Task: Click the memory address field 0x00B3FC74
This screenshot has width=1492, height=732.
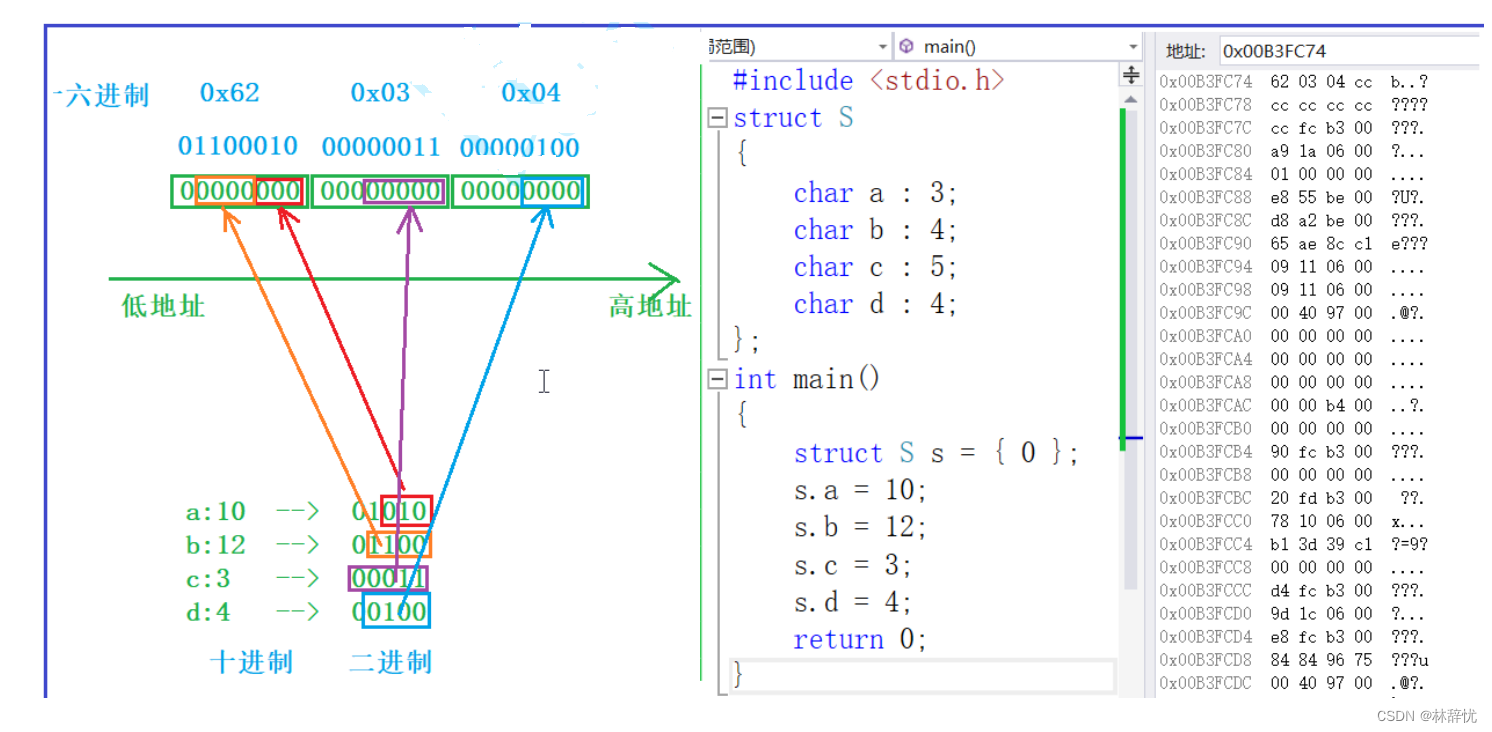Action: [1348, 51]
